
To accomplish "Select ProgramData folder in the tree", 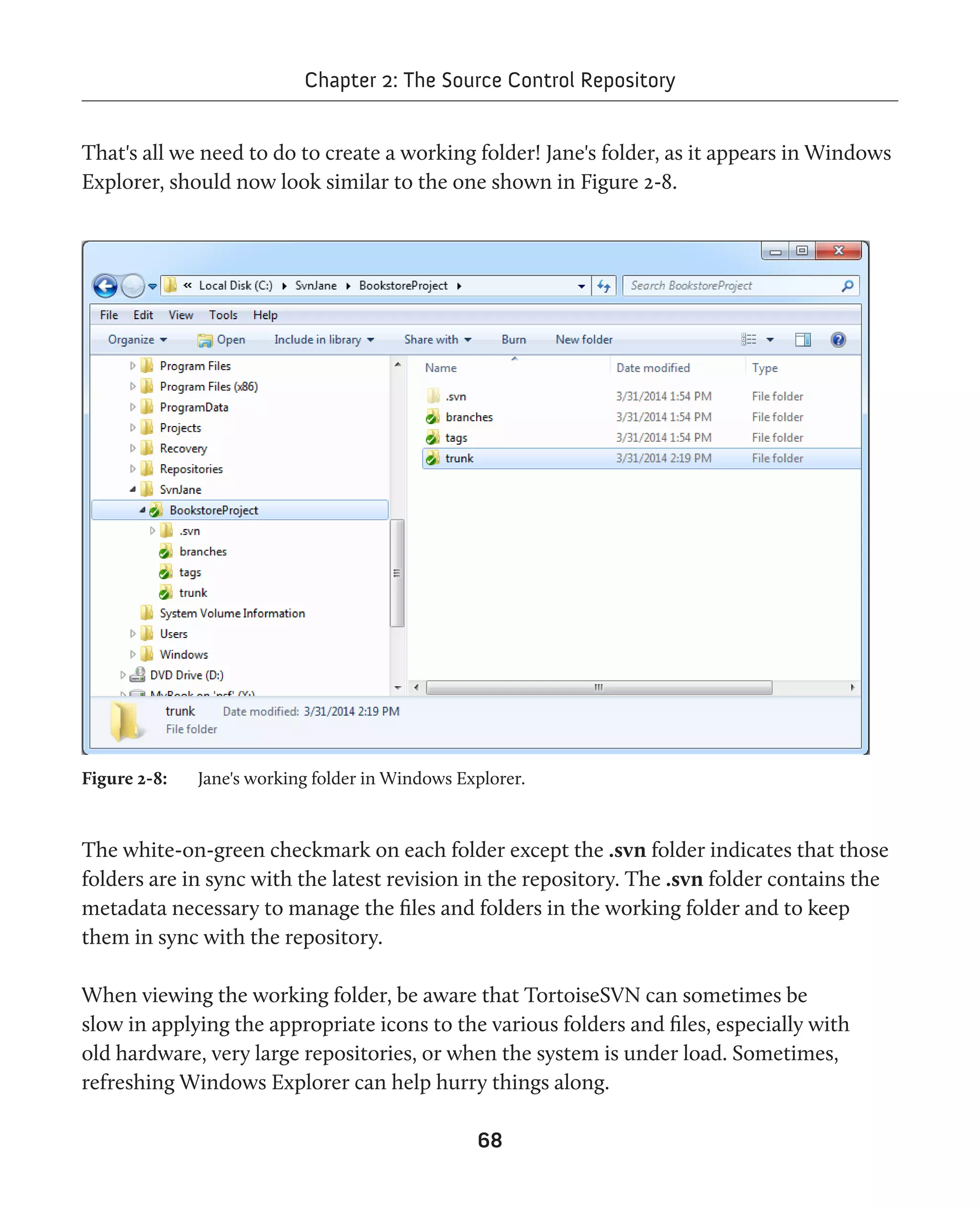I will [x=194, y=407].
